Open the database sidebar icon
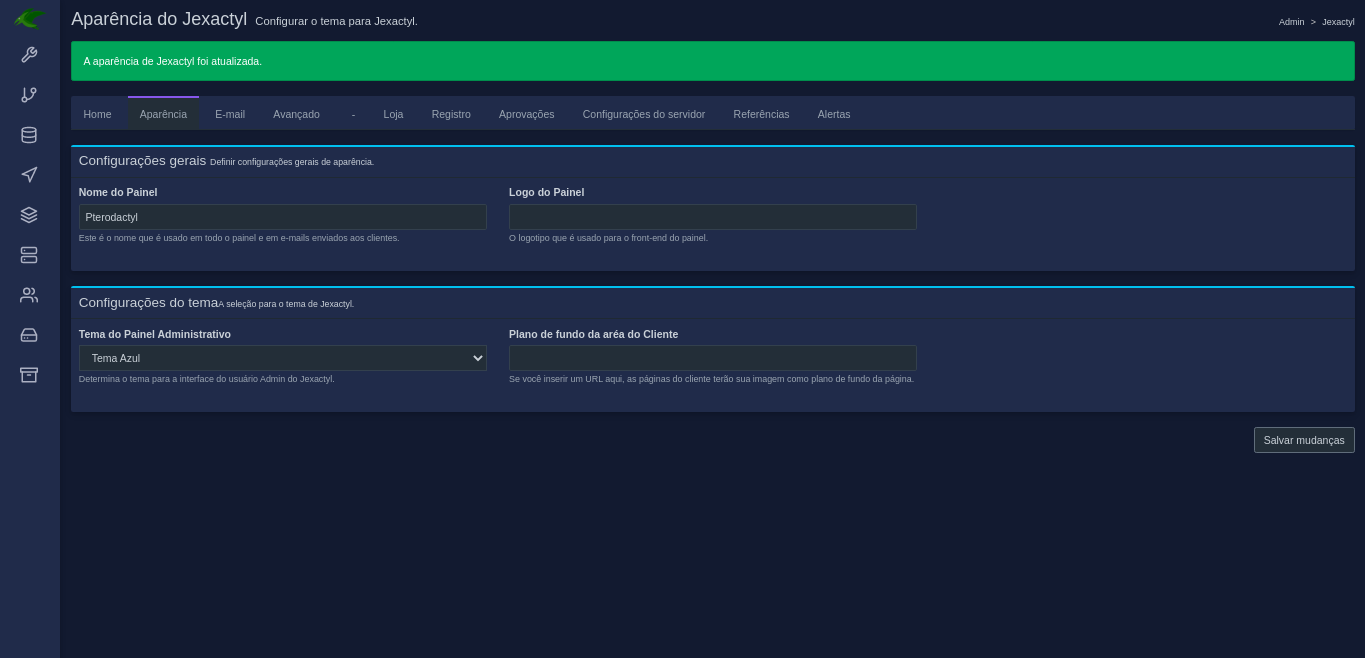 pyautogui.click(x=29, y=135)
